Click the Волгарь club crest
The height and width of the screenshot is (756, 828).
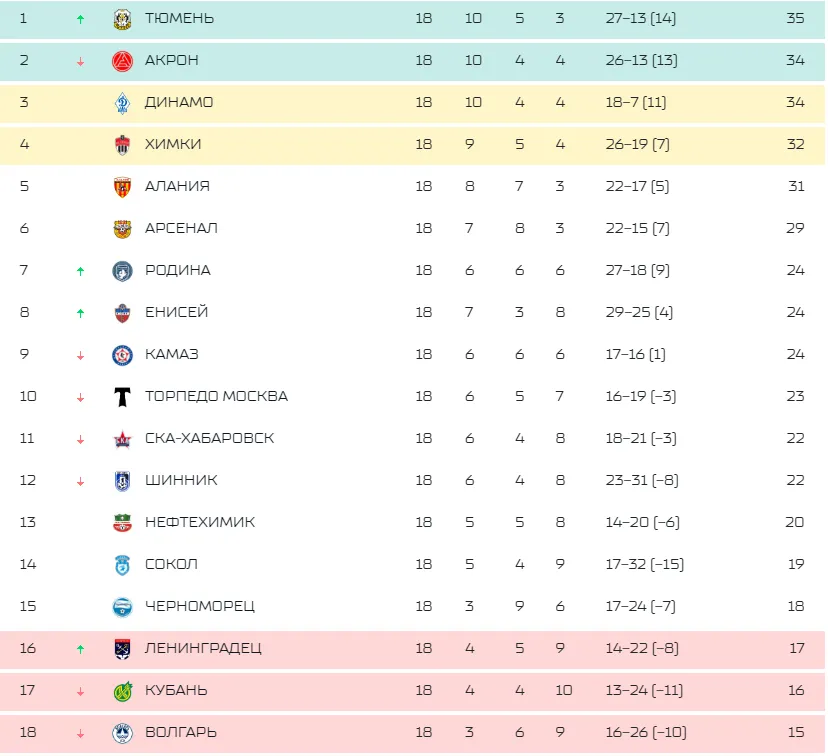pos(123,733)
